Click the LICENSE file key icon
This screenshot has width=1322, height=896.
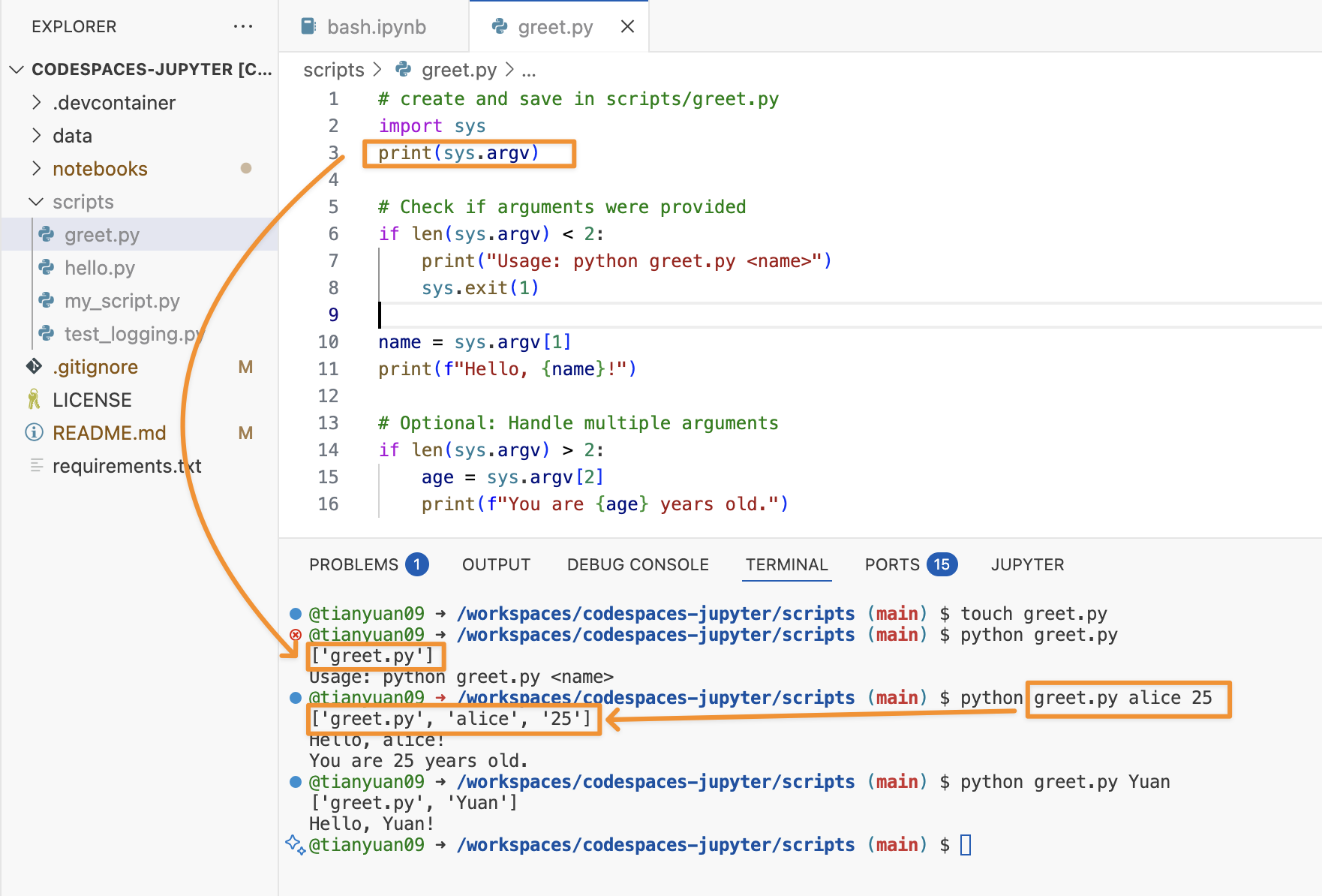[x=34, y=399]
